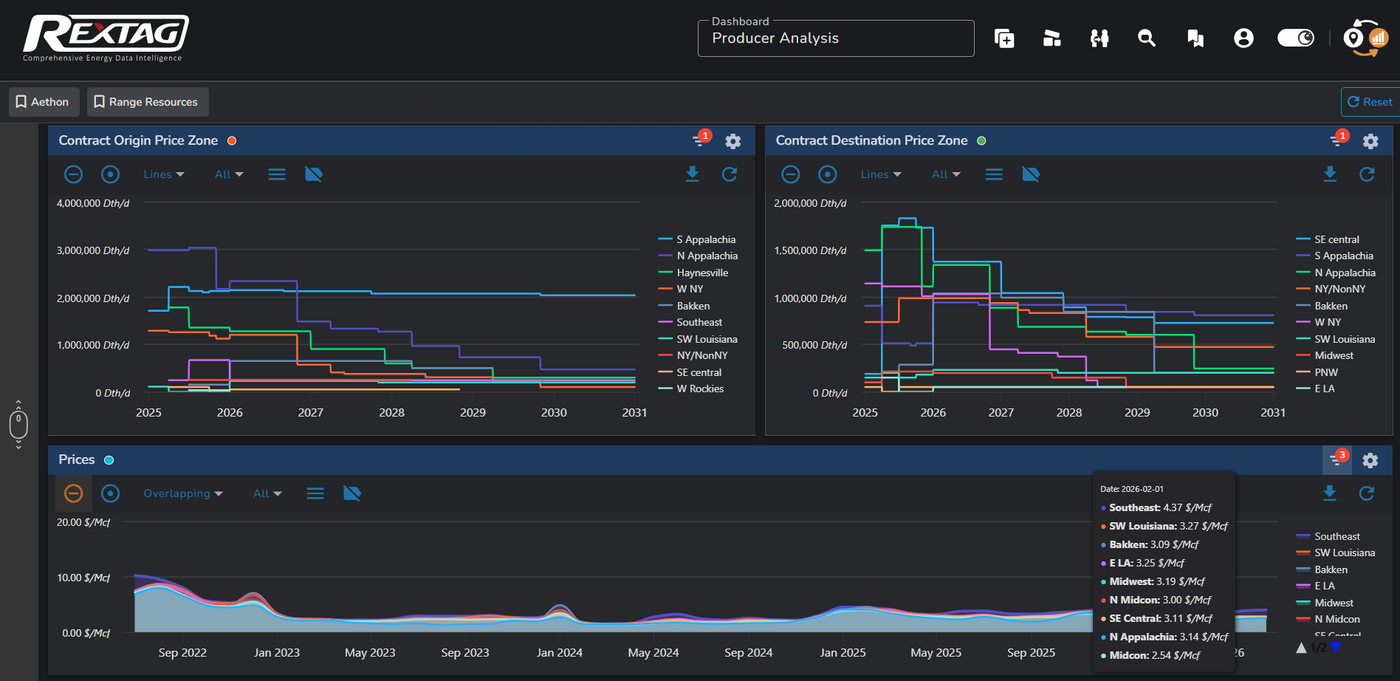Open the Overlapping dropdown in Prices panel

[183, 493]
